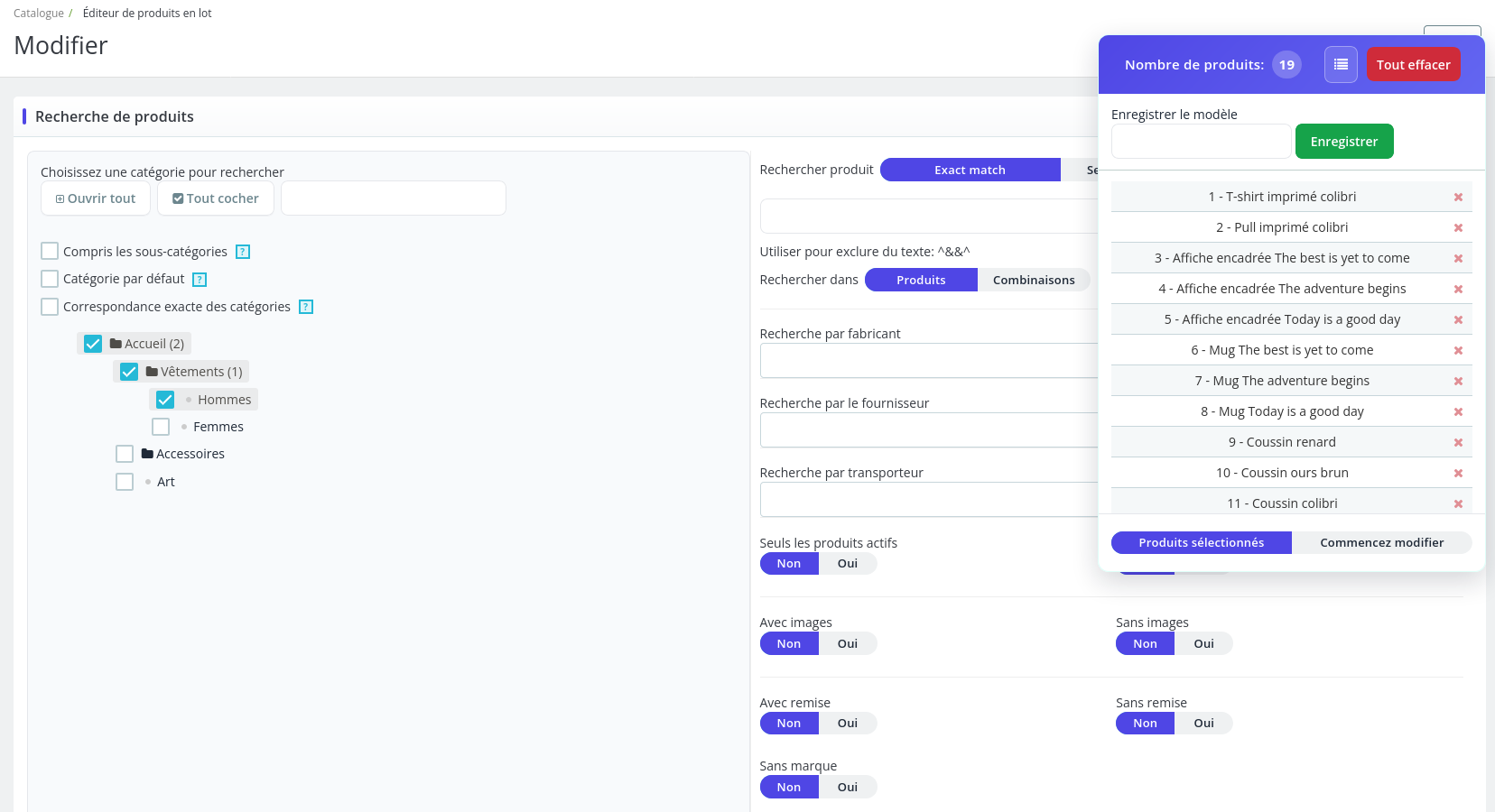Open Recherche par fabricant field
Viewport: 1495px width, 812px height.
pyautogui.click(x=929, y=361)
